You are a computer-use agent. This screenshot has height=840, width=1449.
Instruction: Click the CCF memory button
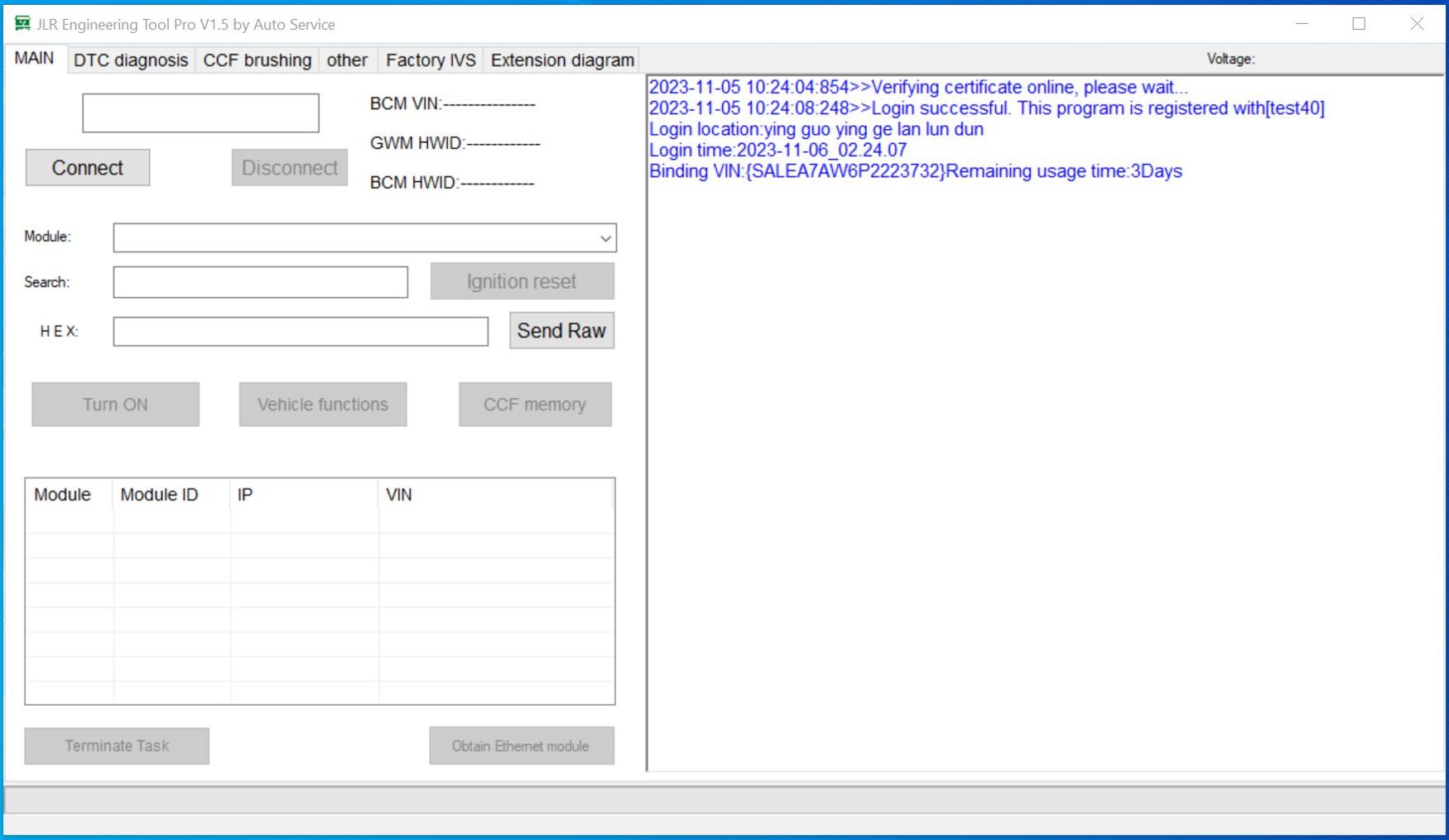tap(535, 405)
